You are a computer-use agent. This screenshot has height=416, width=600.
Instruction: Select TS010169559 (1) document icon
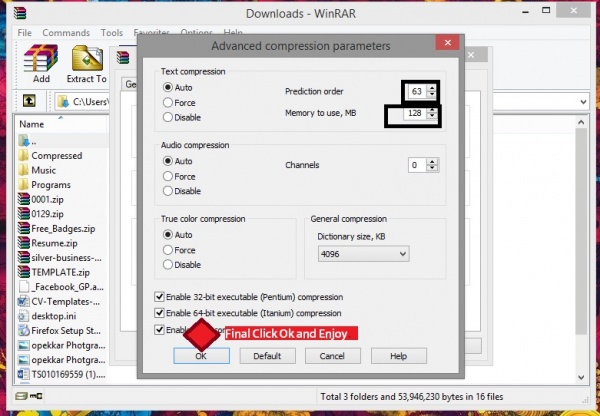click(24, 374)
